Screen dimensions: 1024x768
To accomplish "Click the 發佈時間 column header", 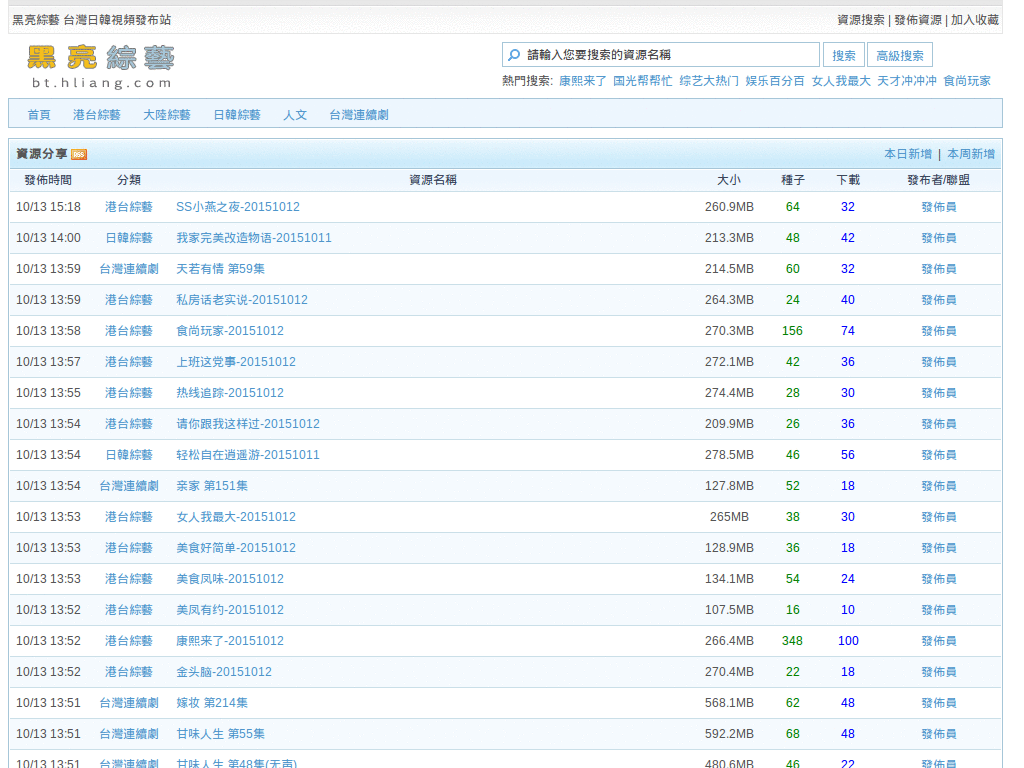I will [x=48, y=180].
